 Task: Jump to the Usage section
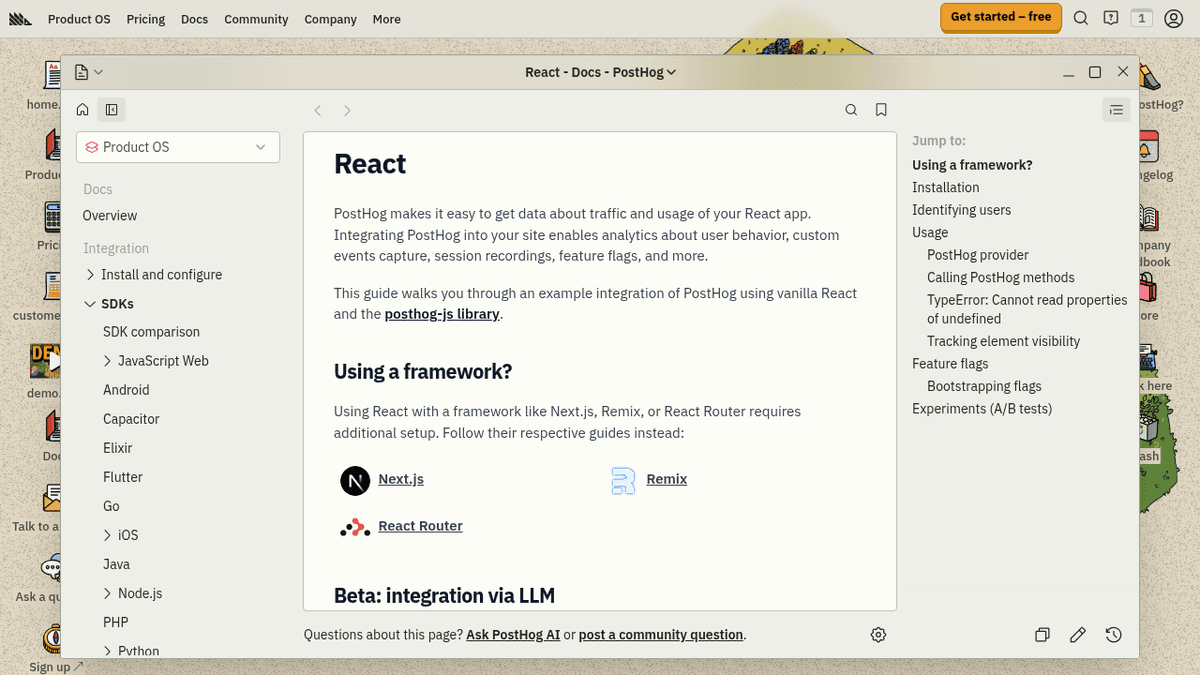930,232
